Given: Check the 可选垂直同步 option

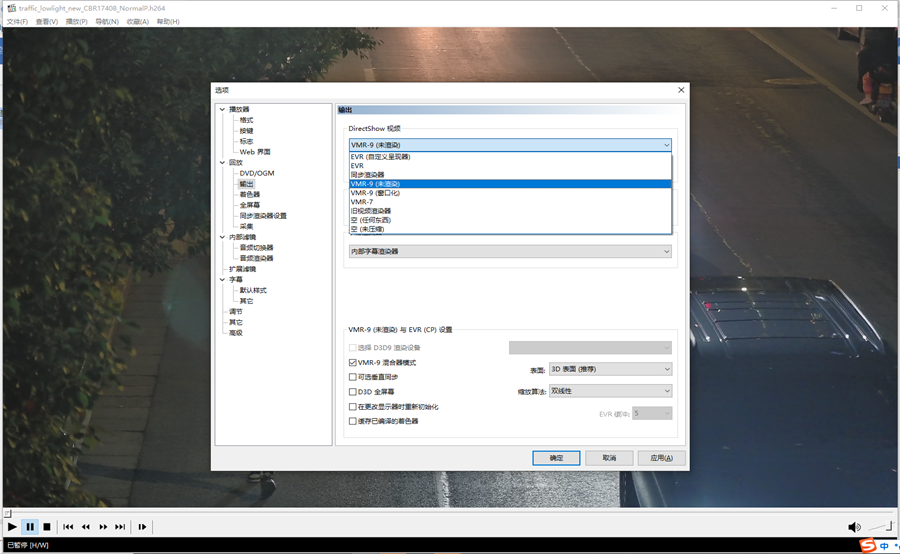Looking at the screenshot, I should click(x=353, y=377).
